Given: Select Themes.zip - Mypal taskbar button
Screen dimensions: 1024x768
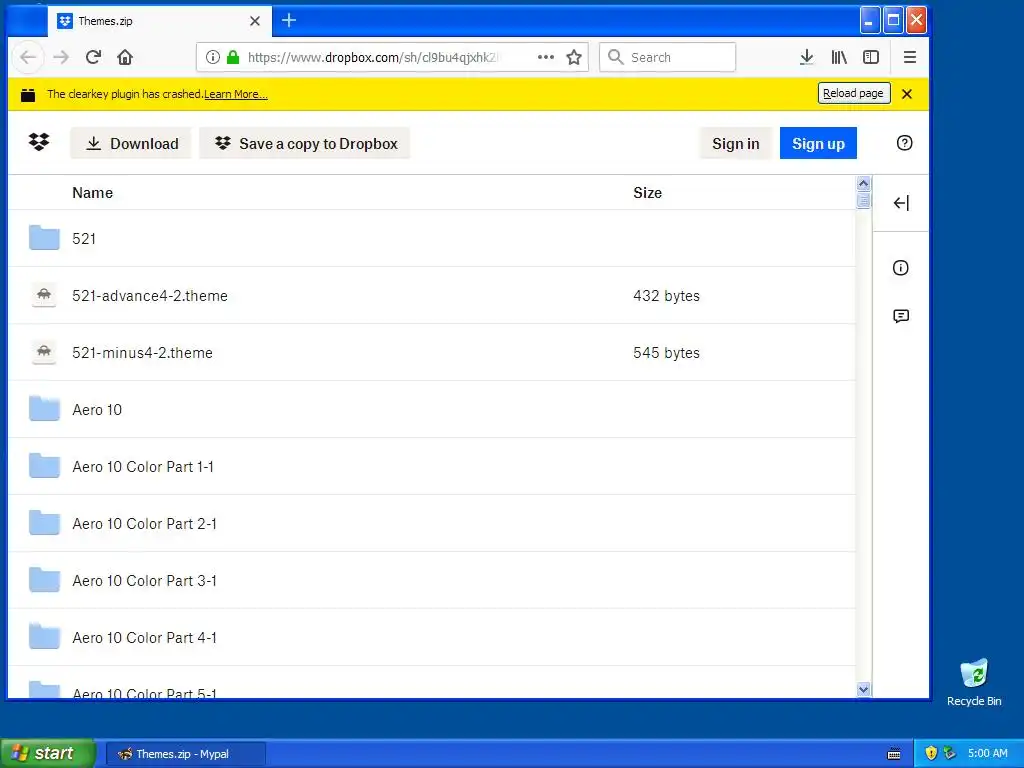Looking at the screenshot, I should (x=185, y=754).
